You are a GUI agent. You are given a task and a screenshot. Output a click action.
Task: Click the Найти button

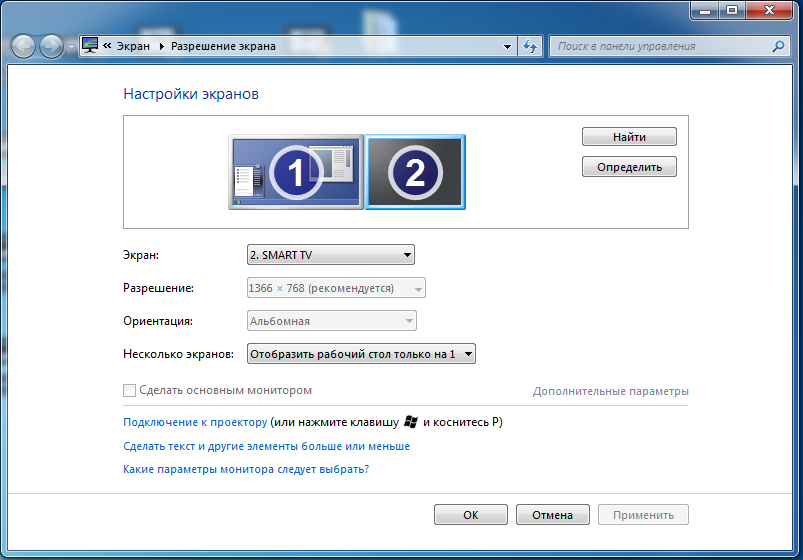click(629, 137)
